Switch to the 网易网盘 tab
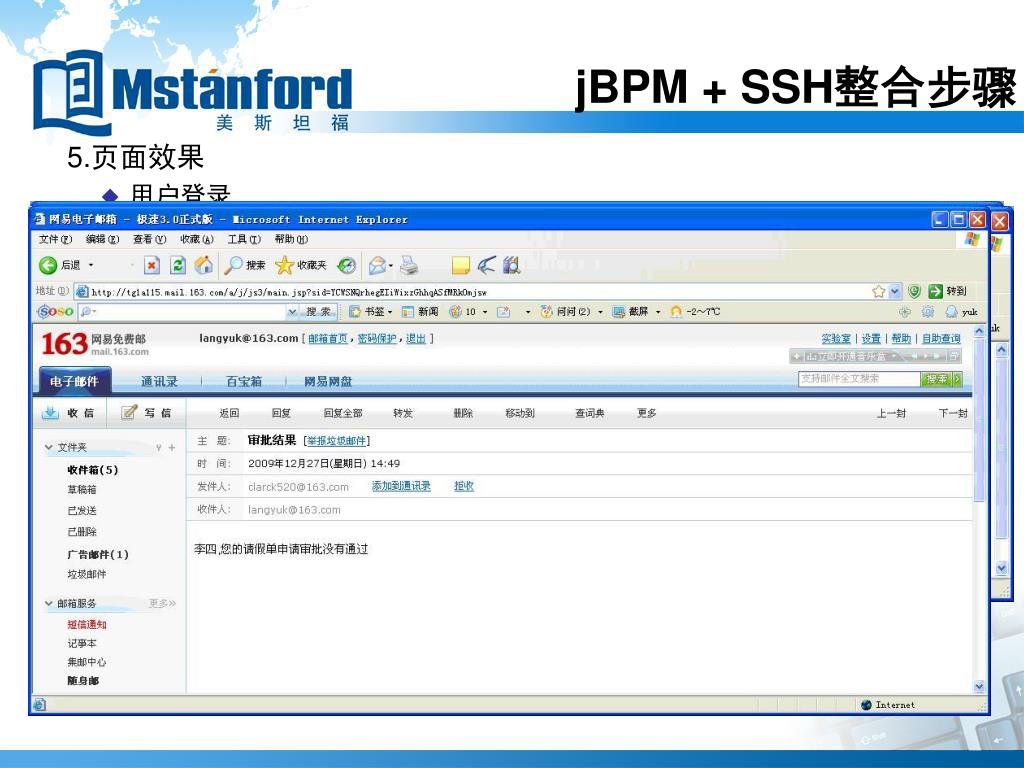This screenshot has width=1024, height=768. click(328, 381)
